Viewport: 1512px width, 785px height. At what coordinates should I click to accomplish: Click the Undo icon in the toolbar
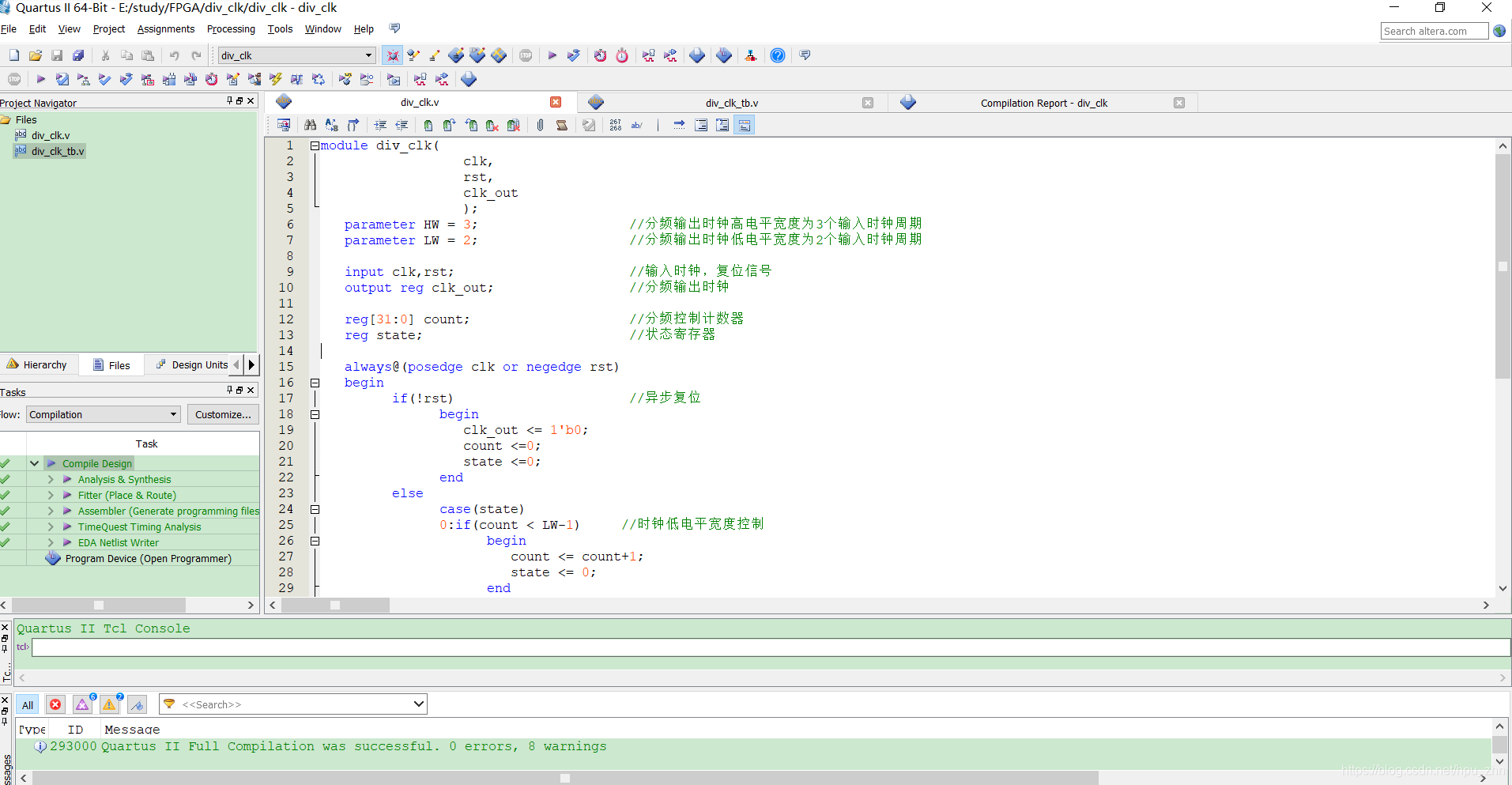(x=174, y=55)
